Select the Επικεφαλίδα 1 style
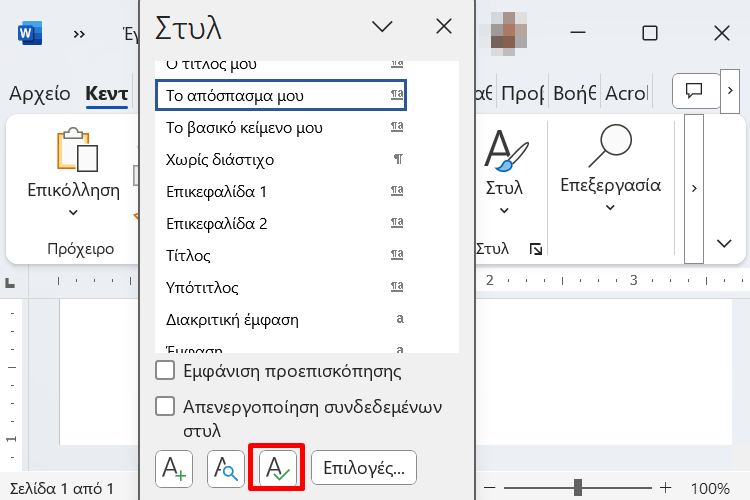Viewport: 750px width, 500px height. click(x=217, y=192)
